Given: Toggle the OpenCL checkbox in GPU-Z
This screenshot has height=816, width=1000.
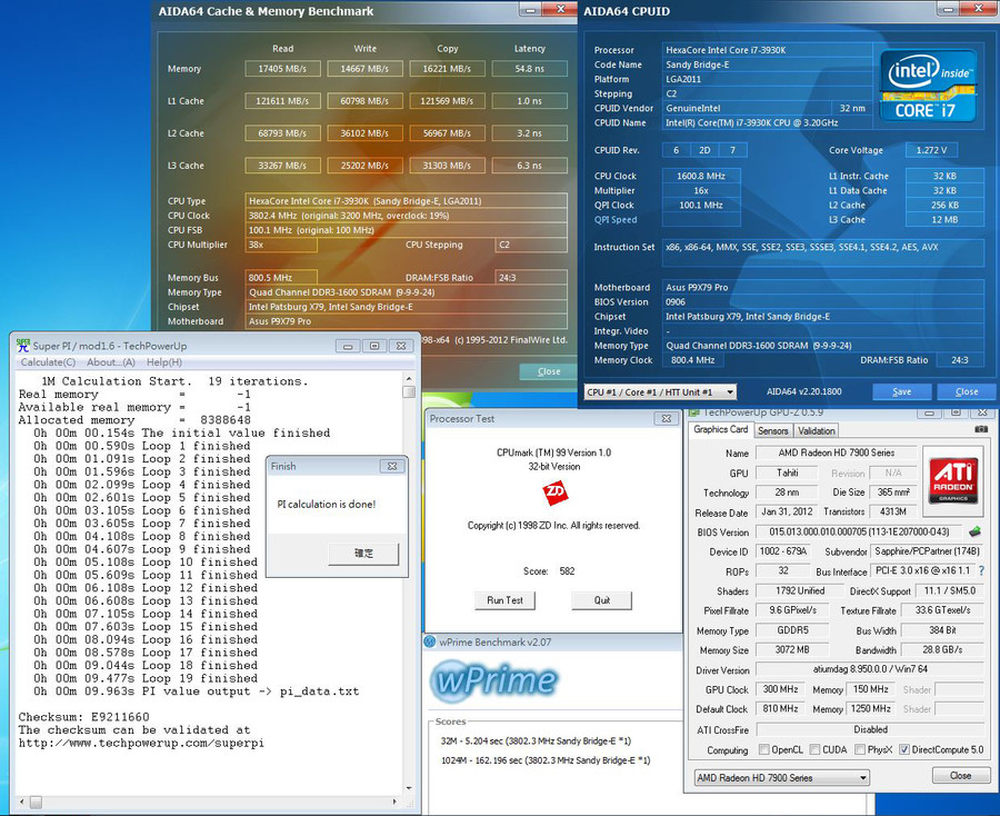Looking at the screenshot, I should 763,750.
